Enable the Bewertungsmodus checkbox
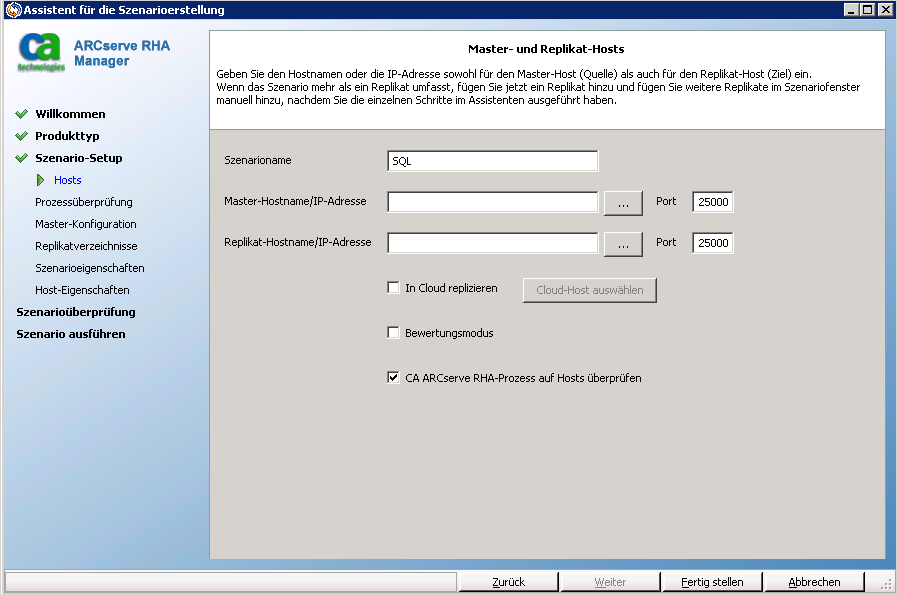 (393, 333)
